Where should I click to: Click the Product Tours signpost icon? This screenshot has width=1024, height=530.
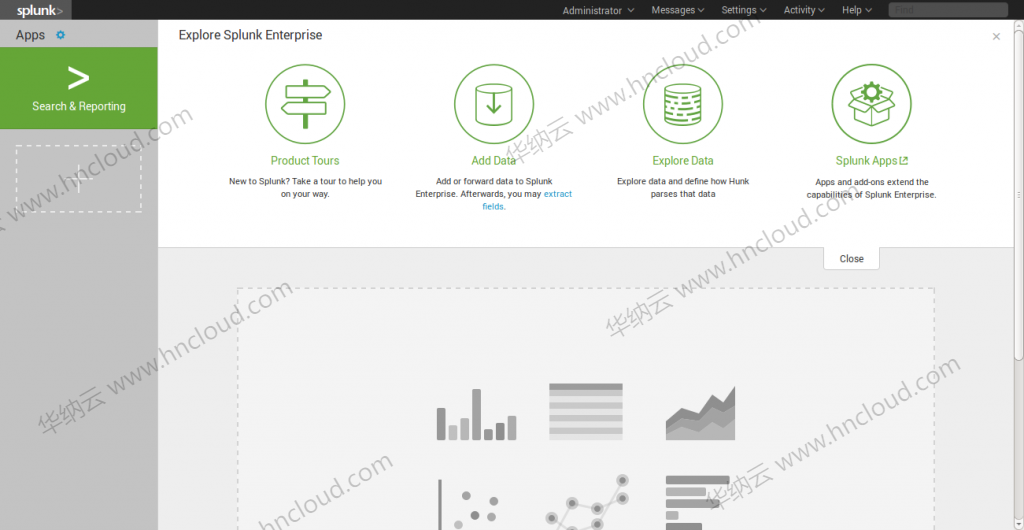coord(305,104)
